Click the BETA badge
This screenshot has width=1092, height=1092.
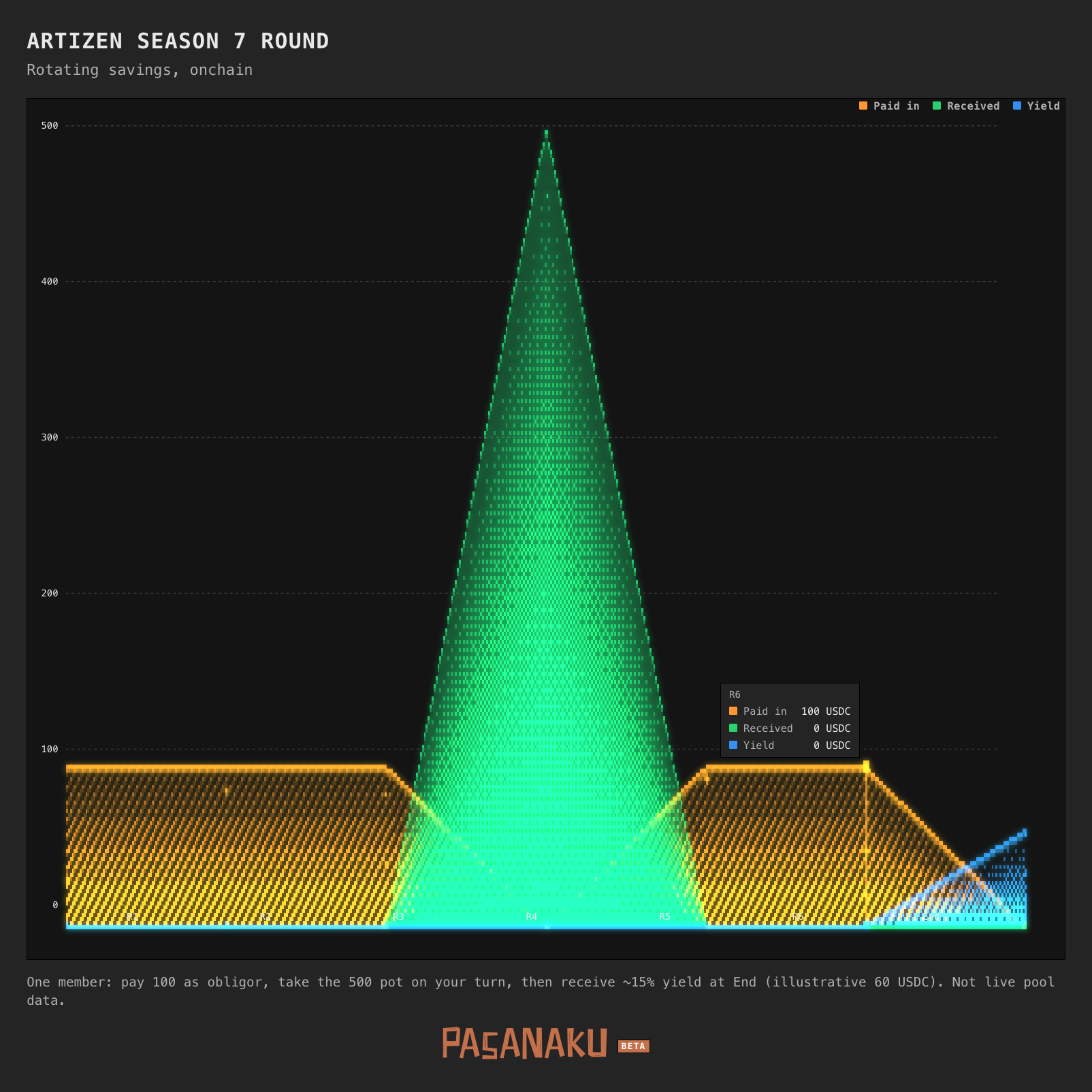633,1046
